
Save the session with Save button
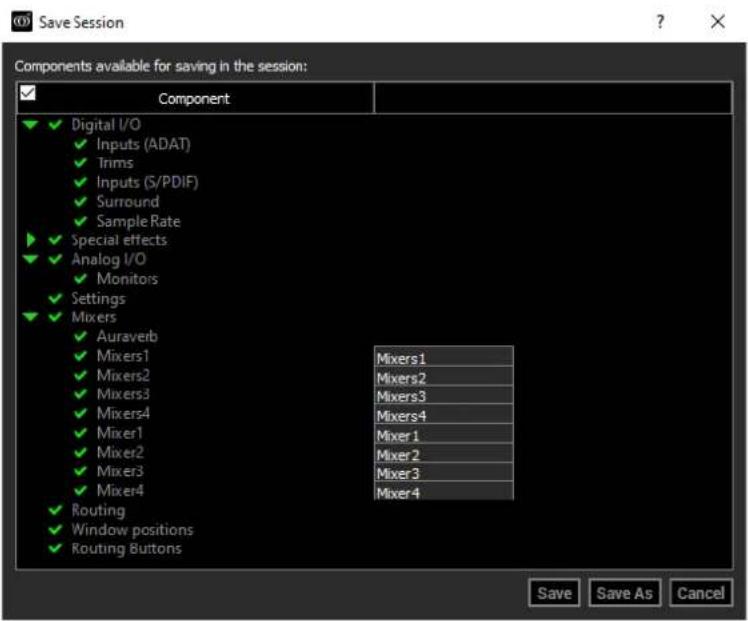coord(554,593)
